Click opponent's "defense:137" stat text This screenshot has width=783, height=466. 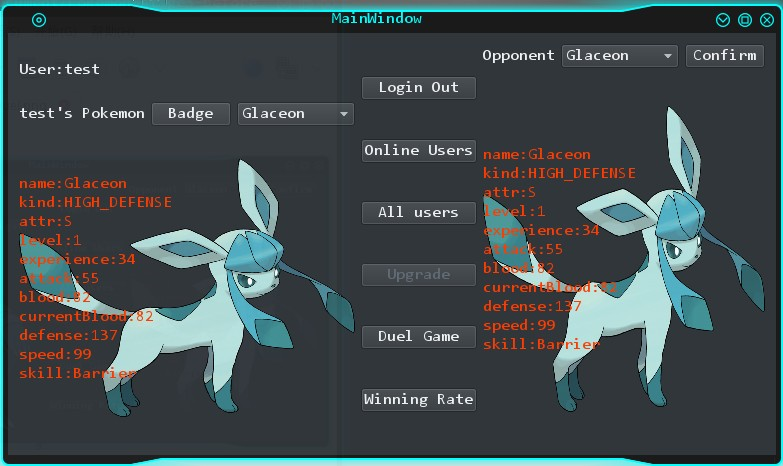tap(532, 306)
